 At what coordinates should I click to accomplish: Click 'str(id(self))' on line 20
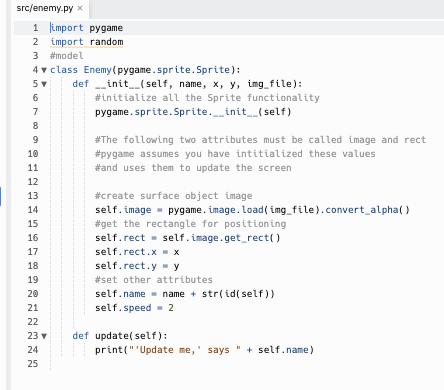[x=238, y=294]
